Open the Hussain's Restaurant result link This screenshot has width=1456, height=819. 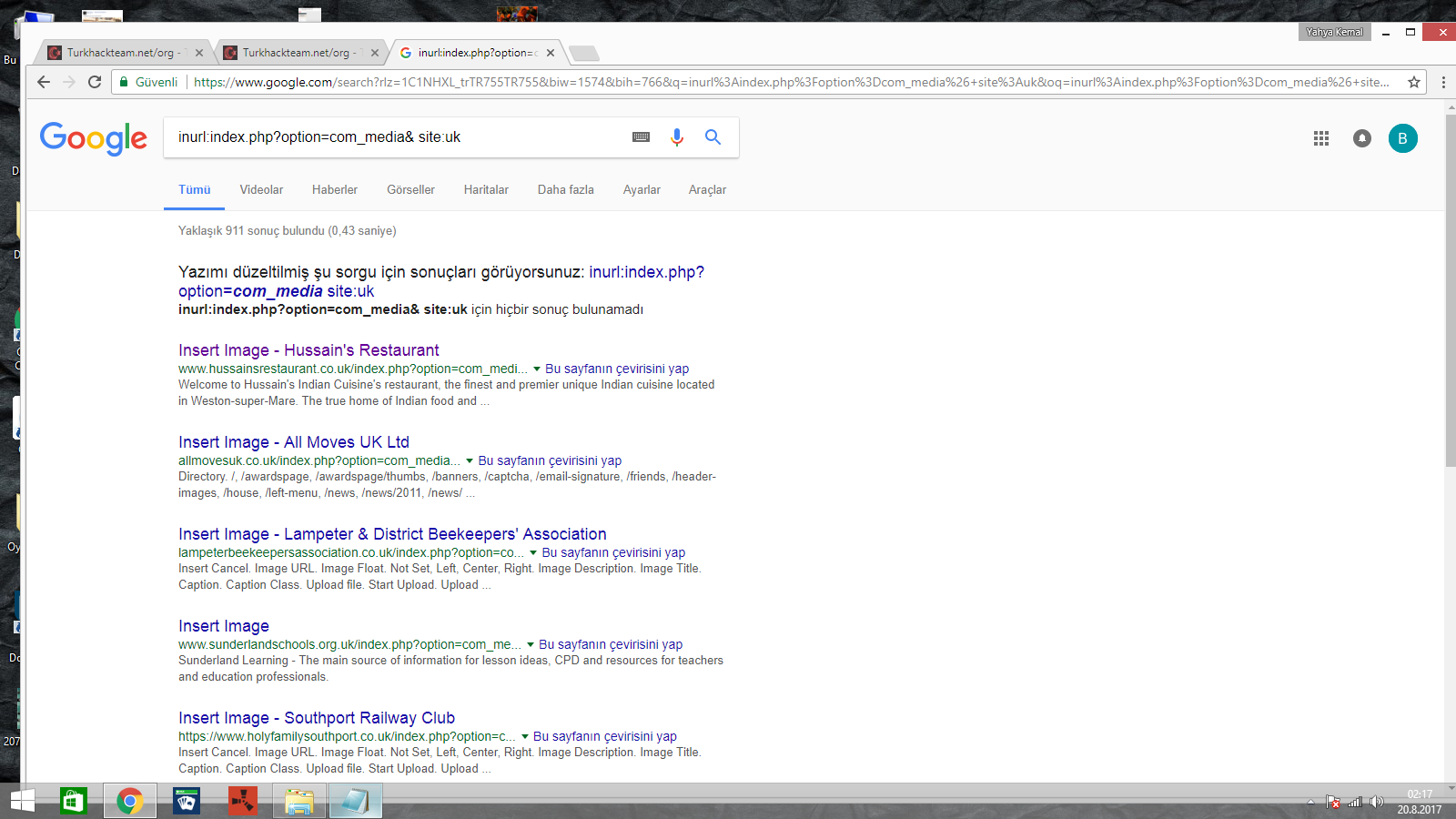tap(308, 350)
